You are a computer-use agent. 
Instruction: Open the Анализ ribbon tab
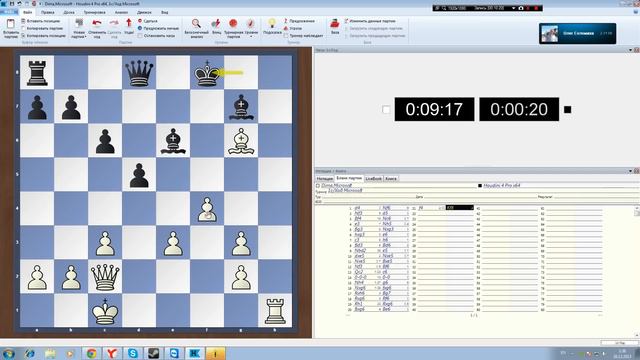click(x=121, y=12)
